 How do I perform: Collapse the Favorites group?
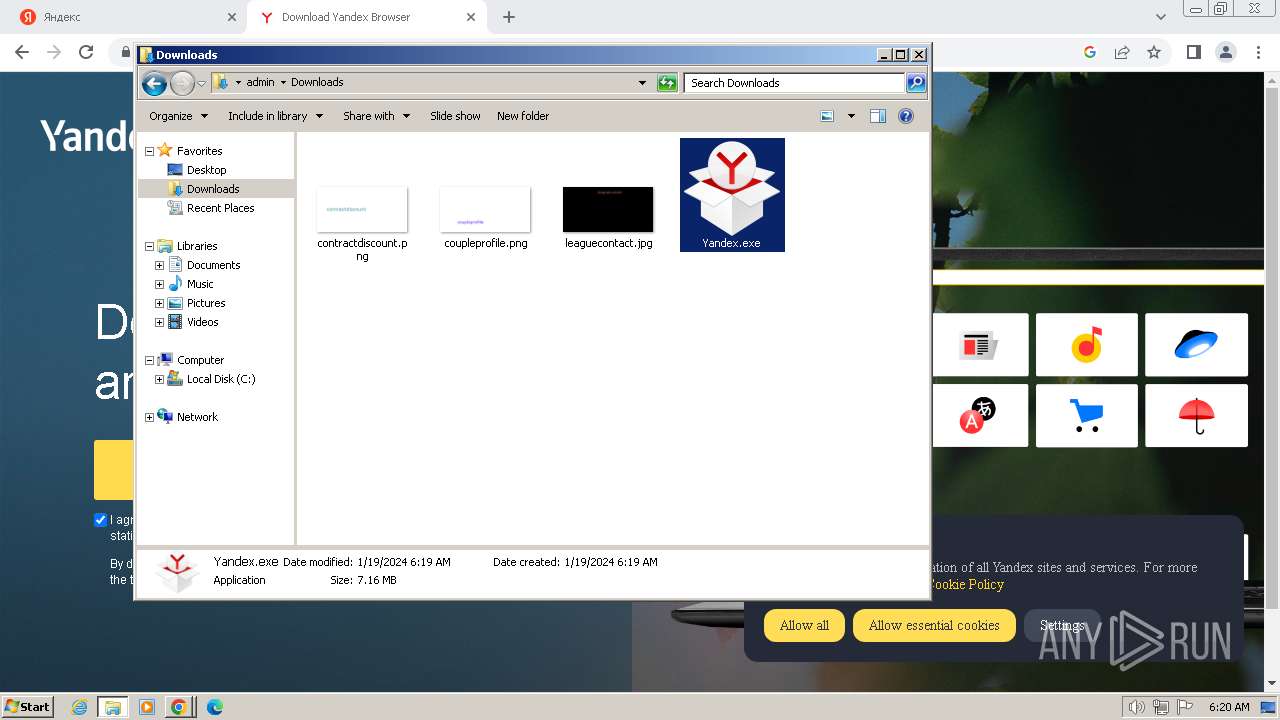point(150,151)
